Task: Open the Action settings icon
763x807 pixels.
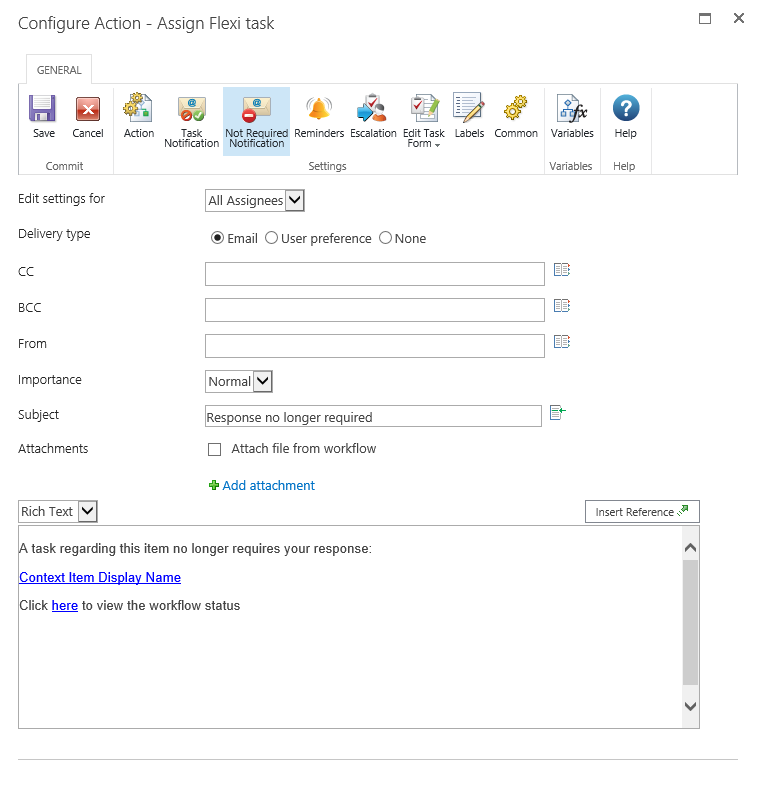Action: [x=139, y=110]
